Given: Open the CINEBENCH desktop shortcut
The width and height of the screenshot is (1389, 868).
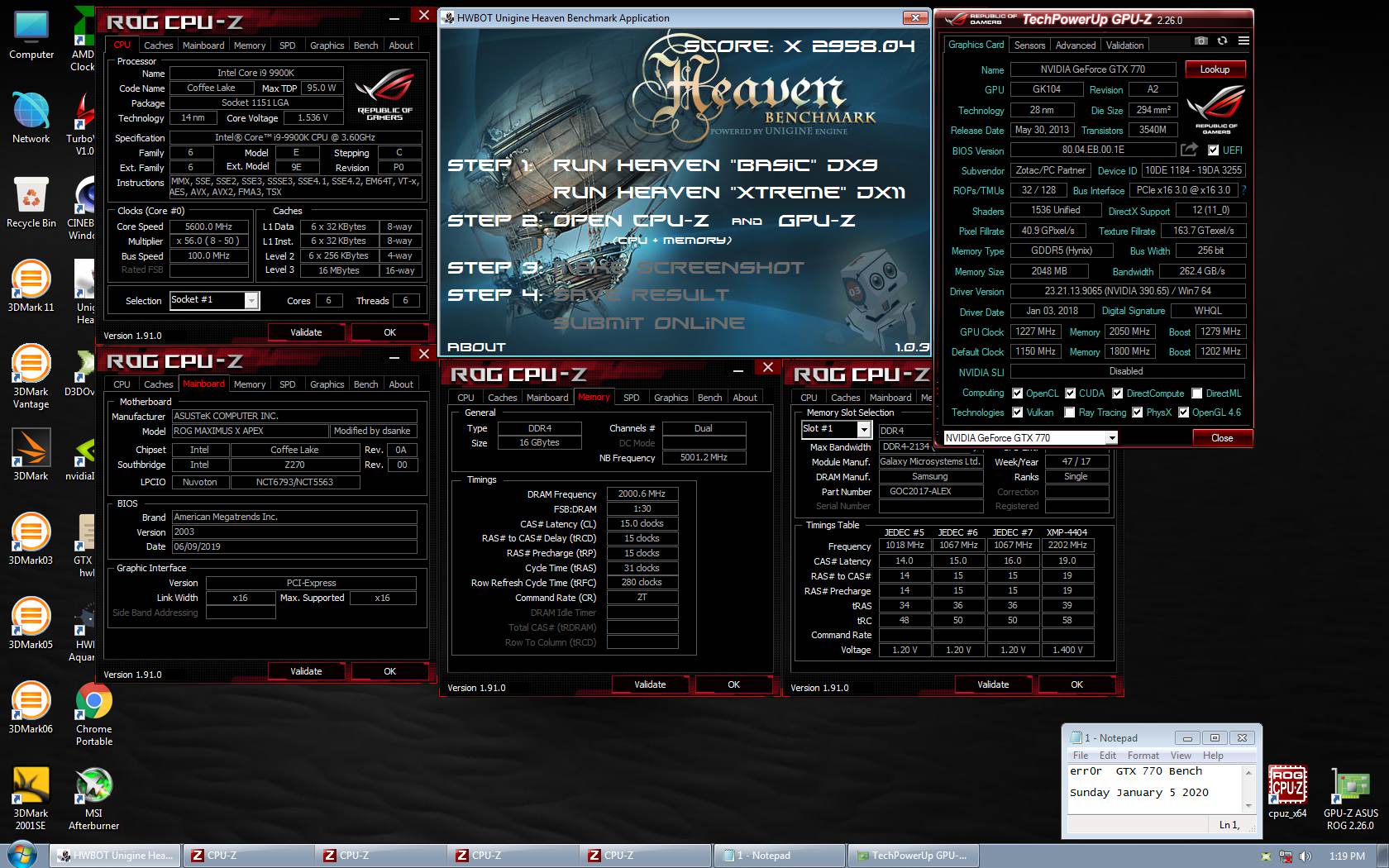Looking at the screenshot, I should [x=83, y=208].
